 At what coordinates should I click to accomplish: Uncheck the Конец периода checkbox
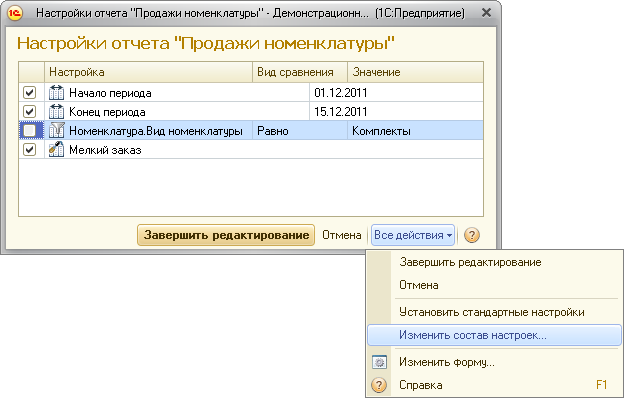click(30, 112)
